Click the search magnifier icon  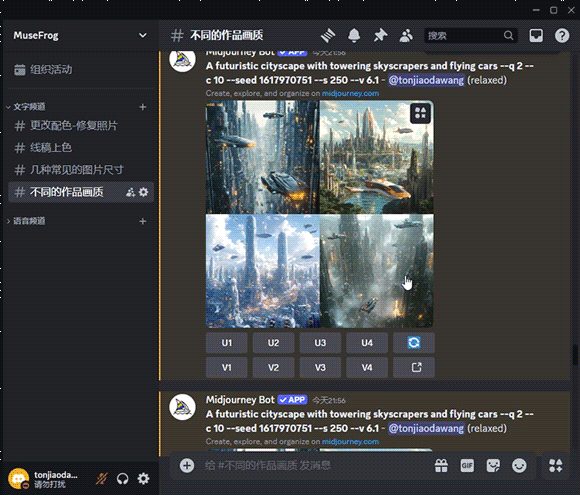click(x=508, y=36)
